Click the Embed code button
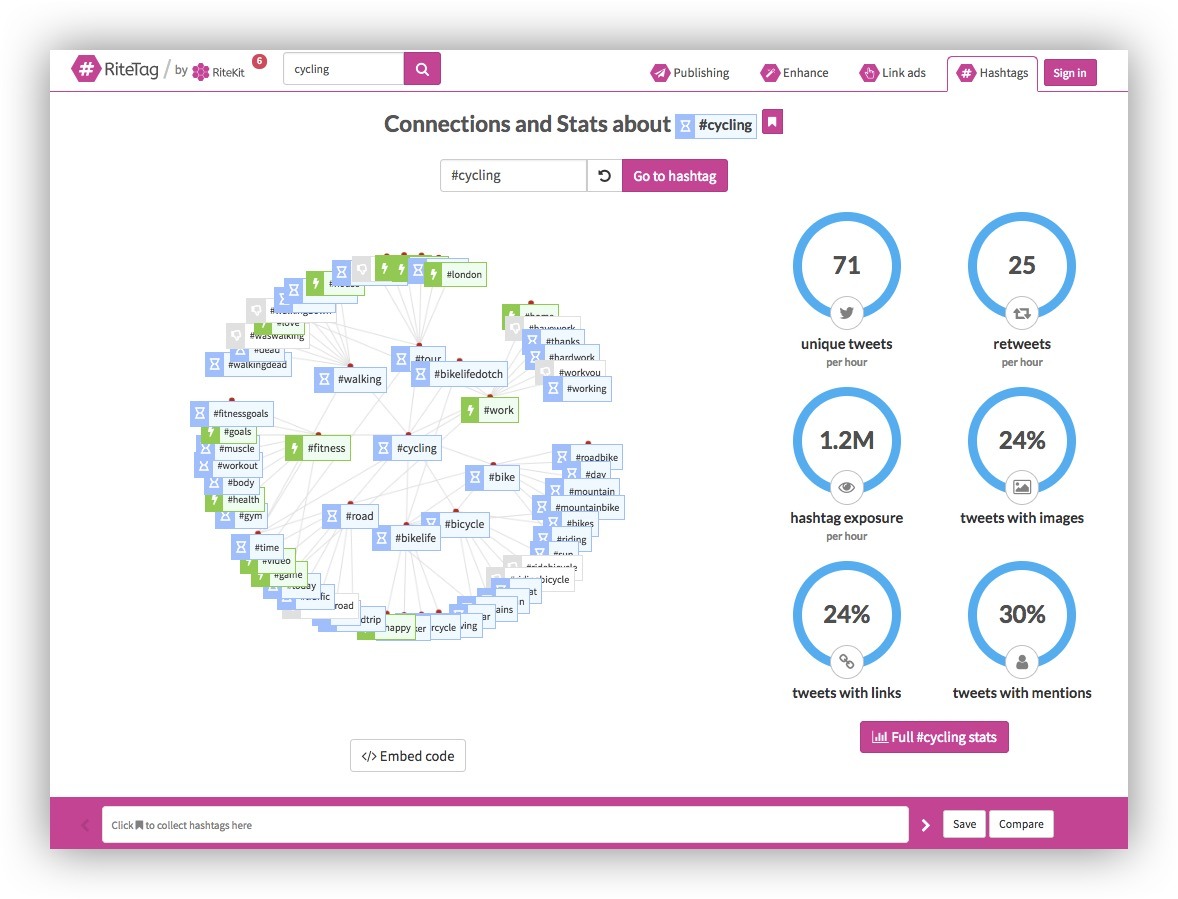 pyautogui.click(x=408, y=756)
